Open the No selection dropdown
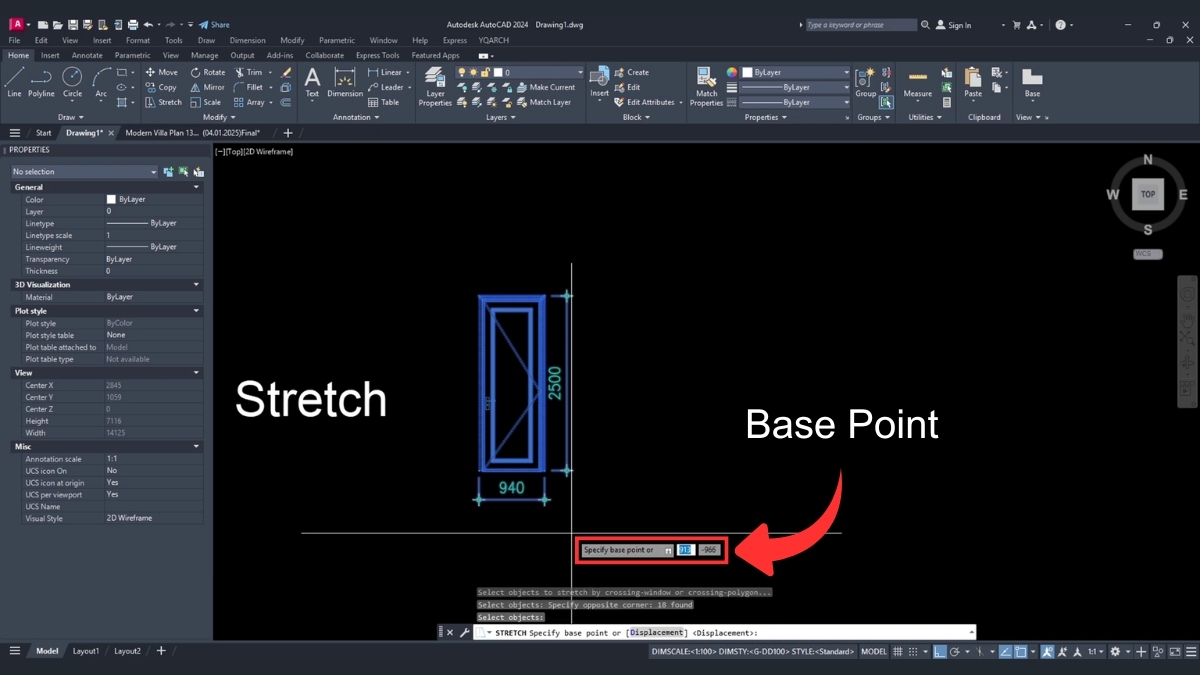 tap(84, 172)
